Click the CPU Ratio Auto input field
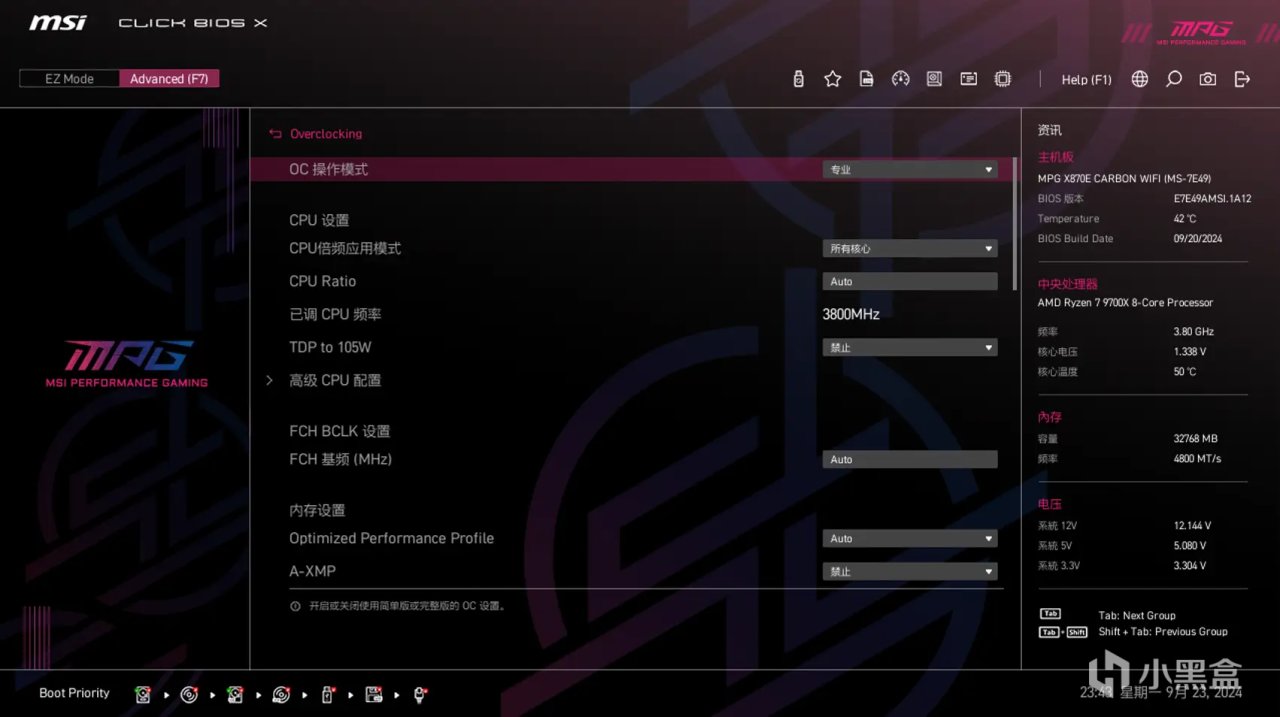This screenshot has height=717, width=1280. 910,282
